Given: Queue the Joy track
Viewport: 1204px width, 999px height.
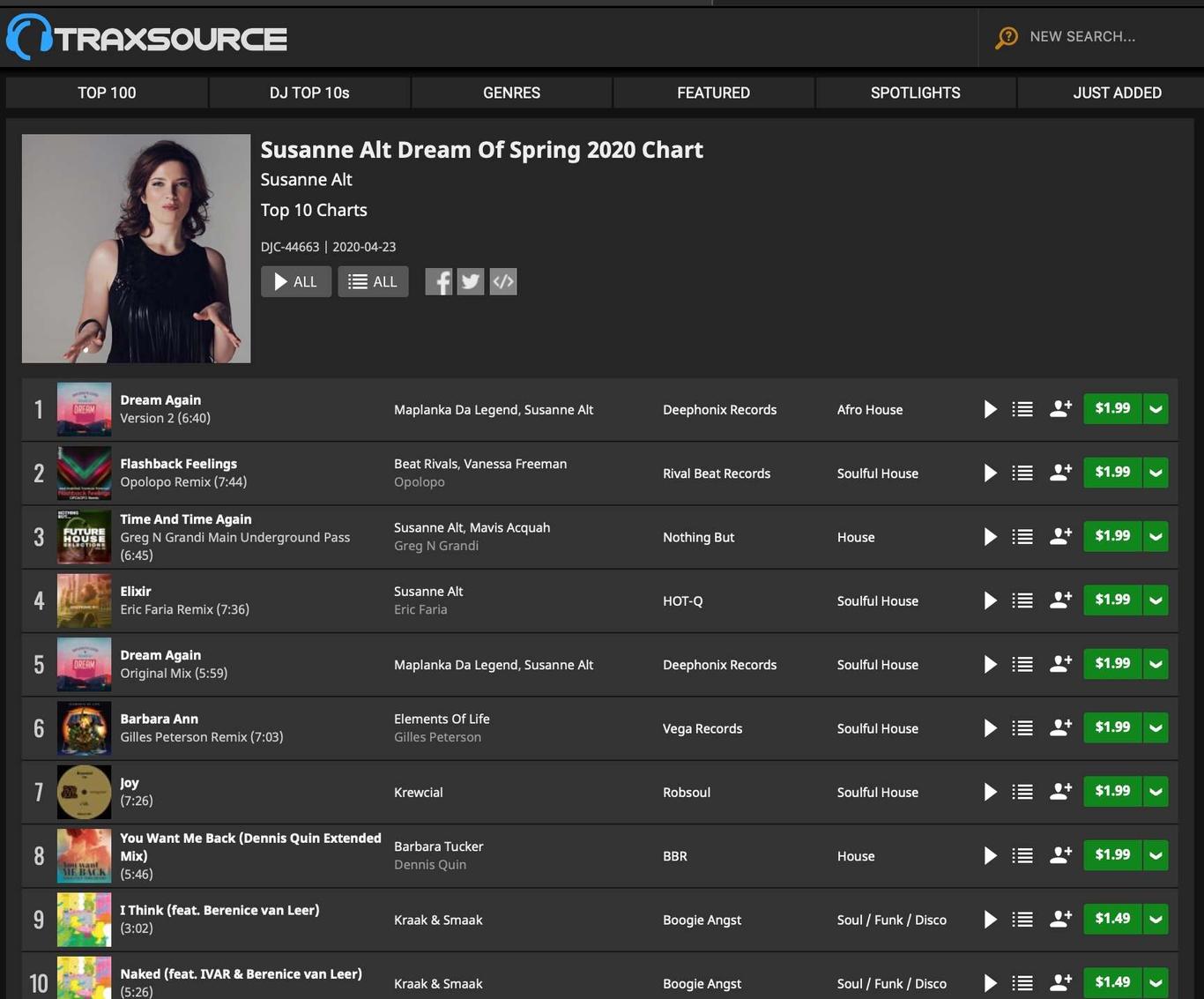Looking at the screenshot, I should 1022,792.
